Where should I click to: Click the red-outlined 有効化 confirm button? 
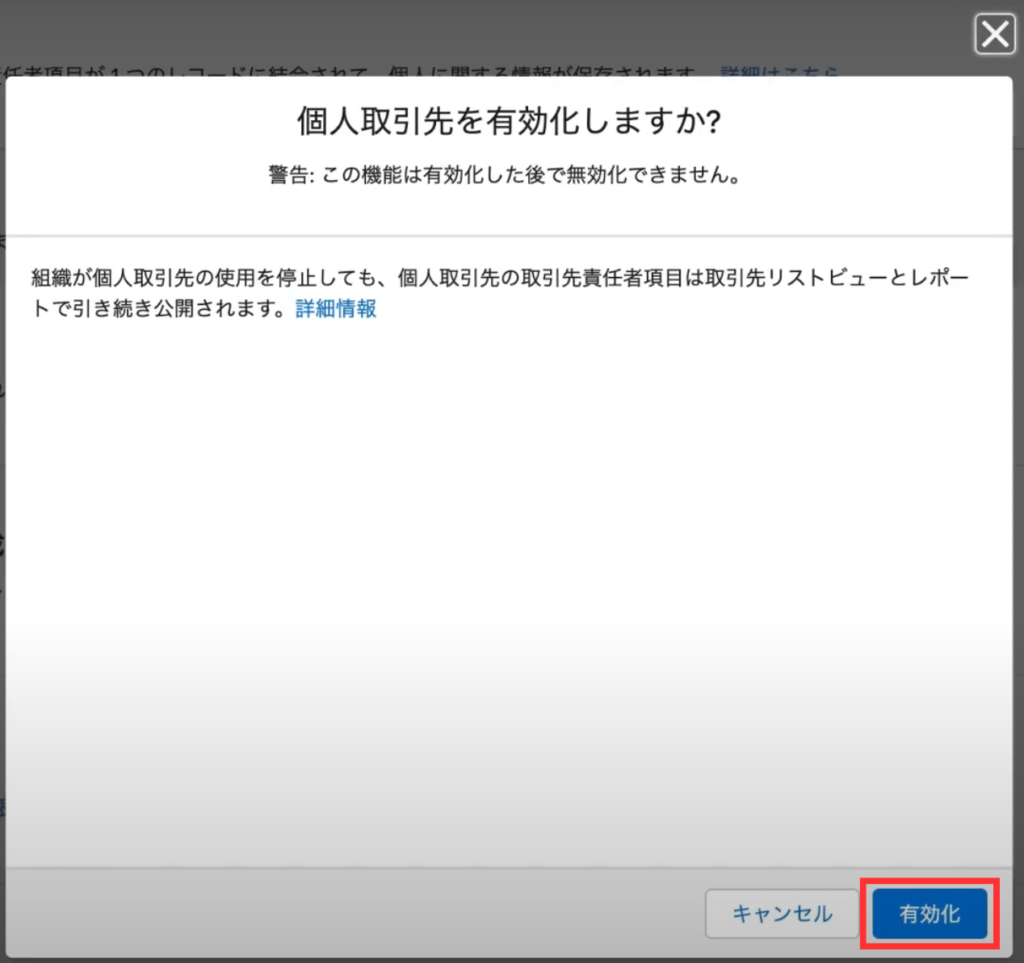click(x=930, y=914)
